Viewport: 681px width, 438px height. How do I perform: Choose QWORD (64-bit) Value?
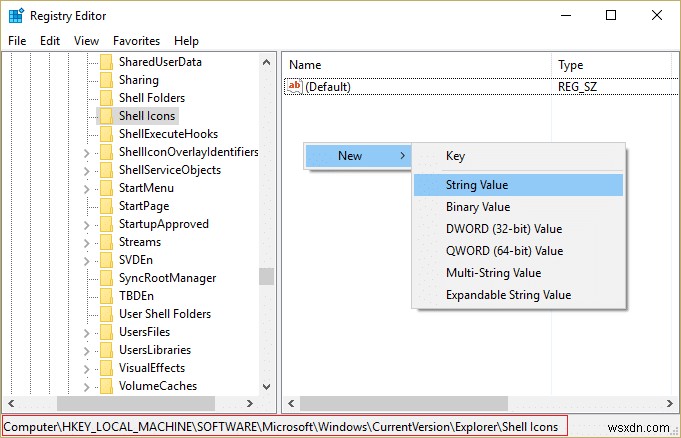(518, 251)
